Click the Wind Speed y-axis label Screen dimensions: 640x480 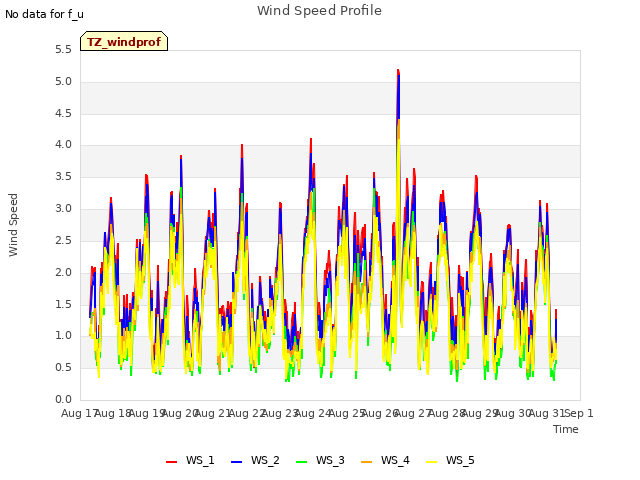point(13,225)
